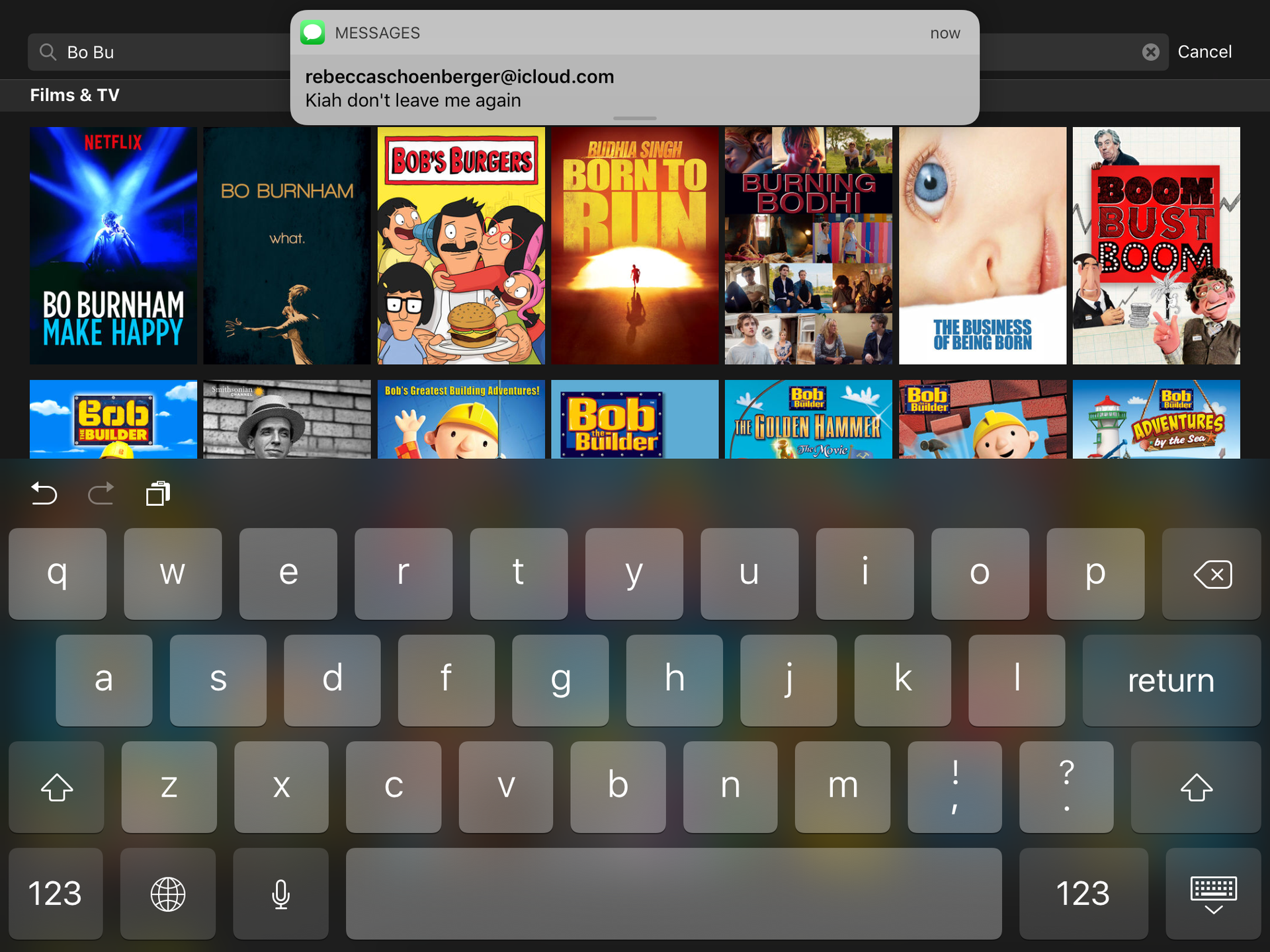
Task: Open Budhia Singh Born to Run poster
Action: [x=635, y=245]
